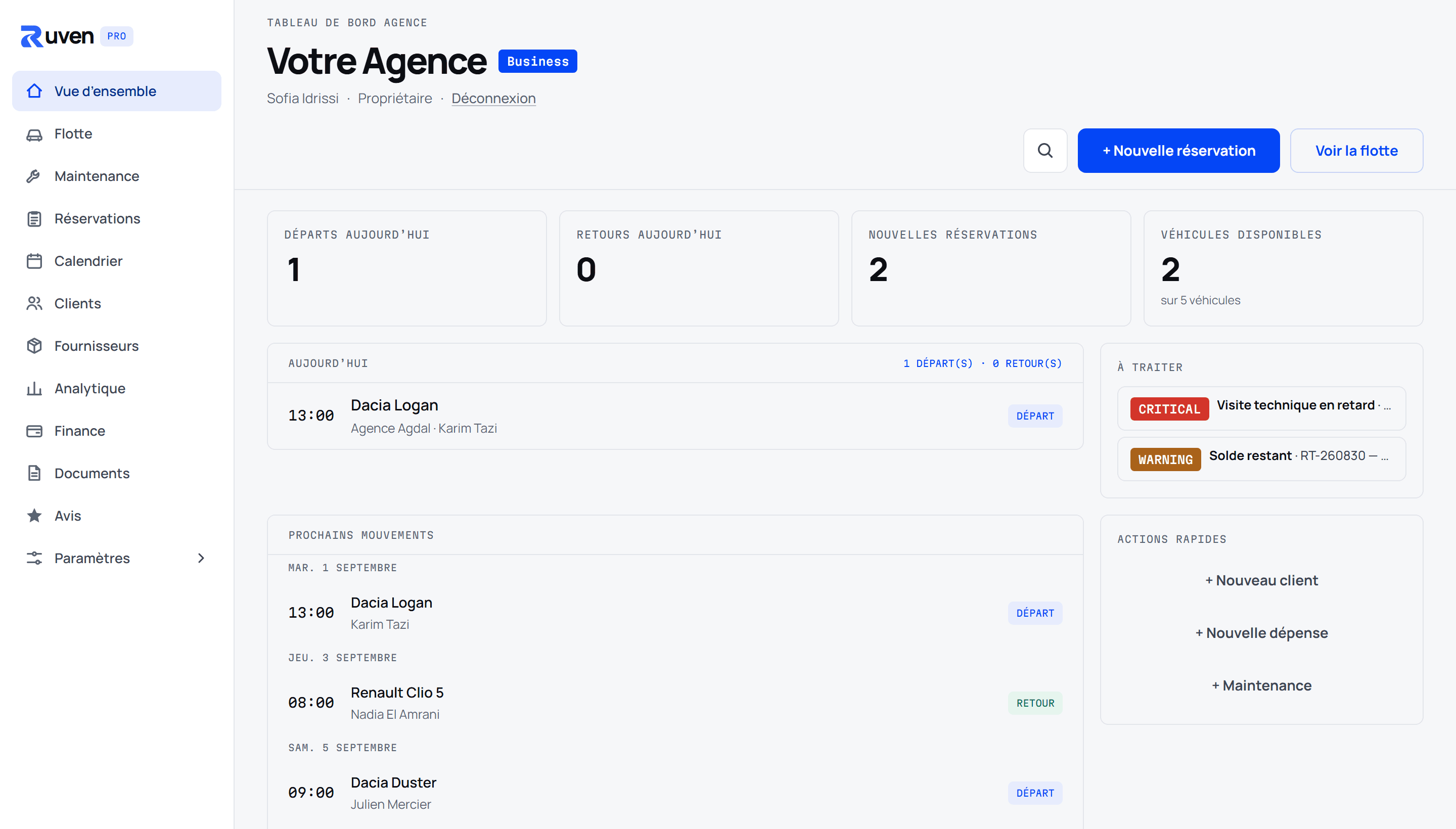This screenshot has height=829, width=1456.
Task: Click the Finance card icon
Action: [34, 431]
